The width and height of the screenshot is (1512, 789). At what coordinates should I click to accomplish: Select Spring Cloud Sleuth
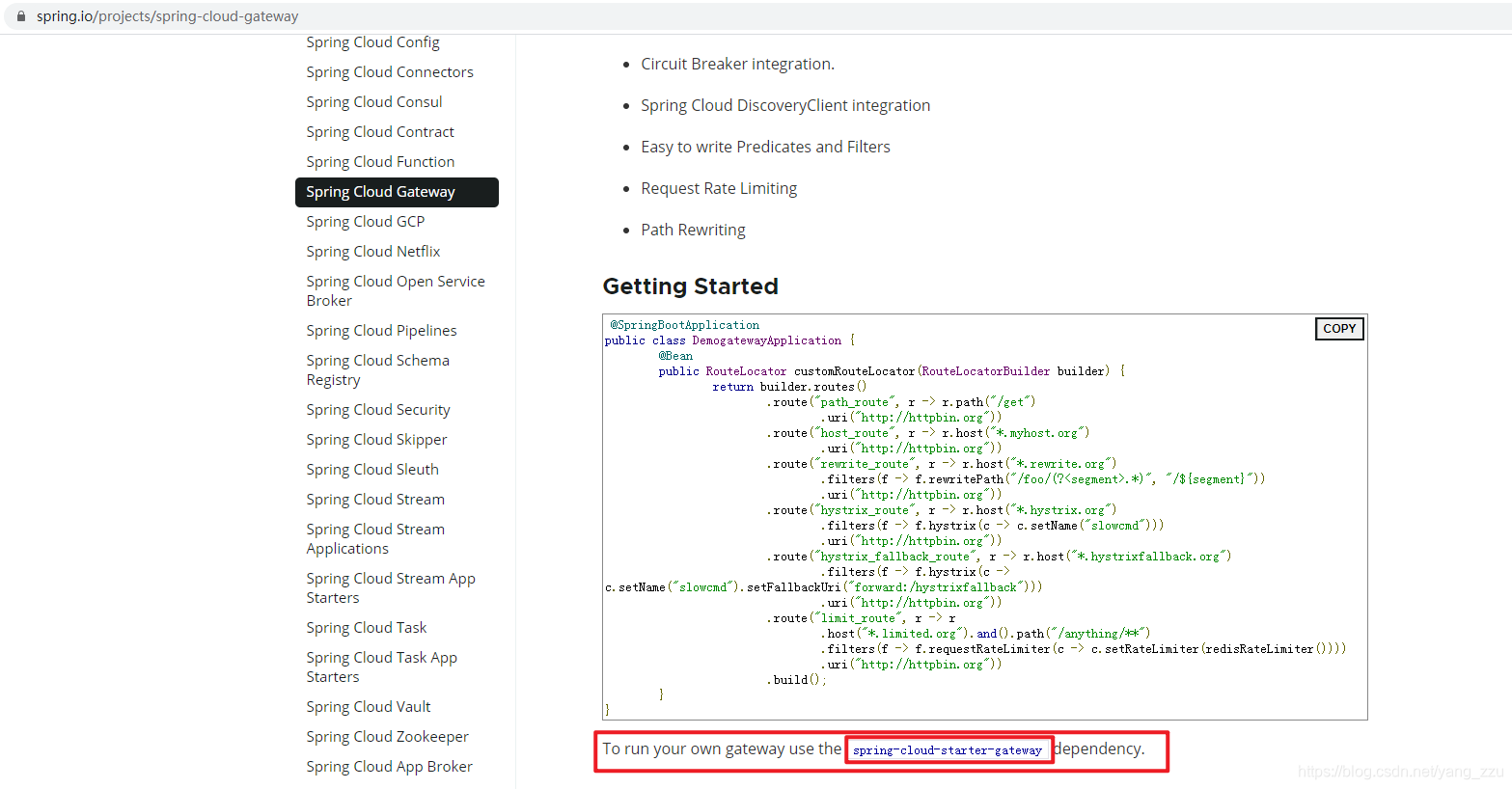tap(372, 470)
